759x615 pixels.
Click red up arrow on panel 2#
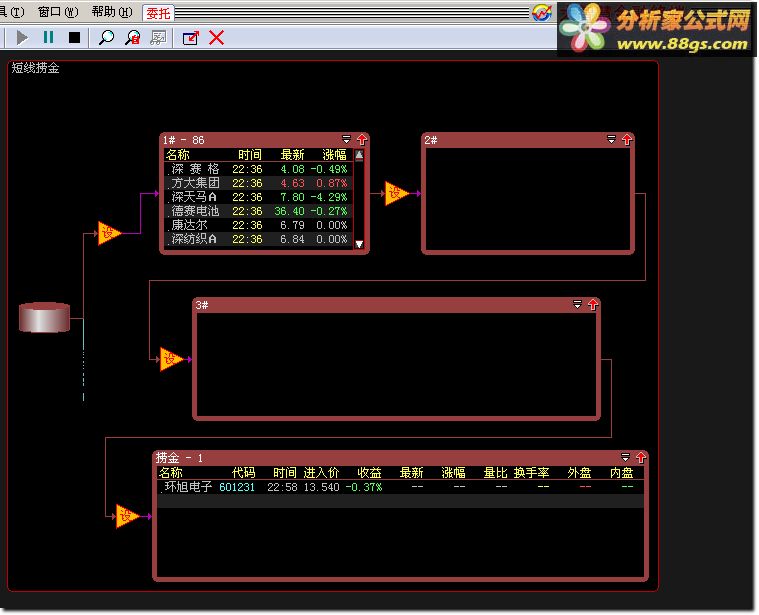(x=627, y=140)
